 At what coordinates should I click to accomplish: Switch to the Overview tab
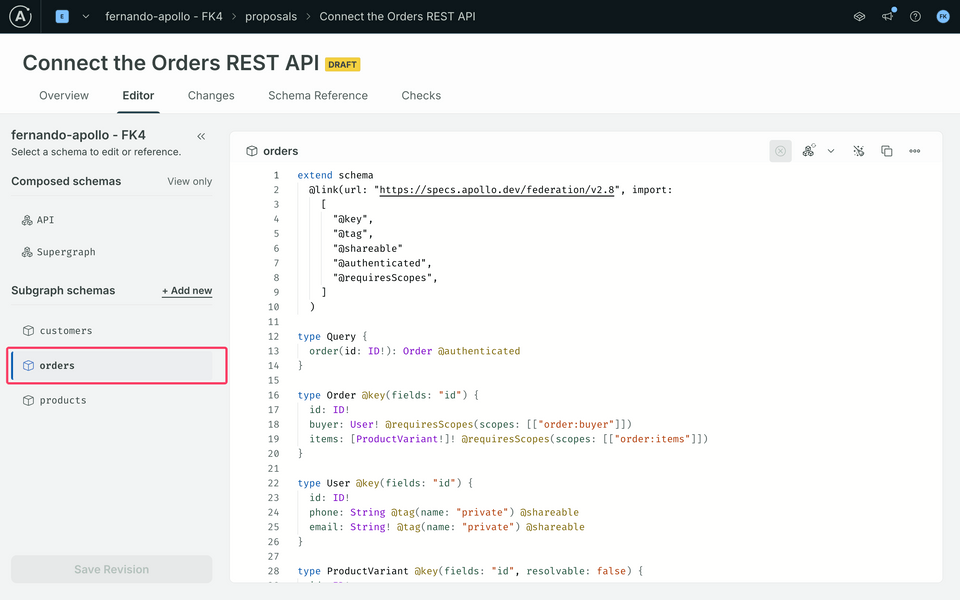(x=64, y=96)
